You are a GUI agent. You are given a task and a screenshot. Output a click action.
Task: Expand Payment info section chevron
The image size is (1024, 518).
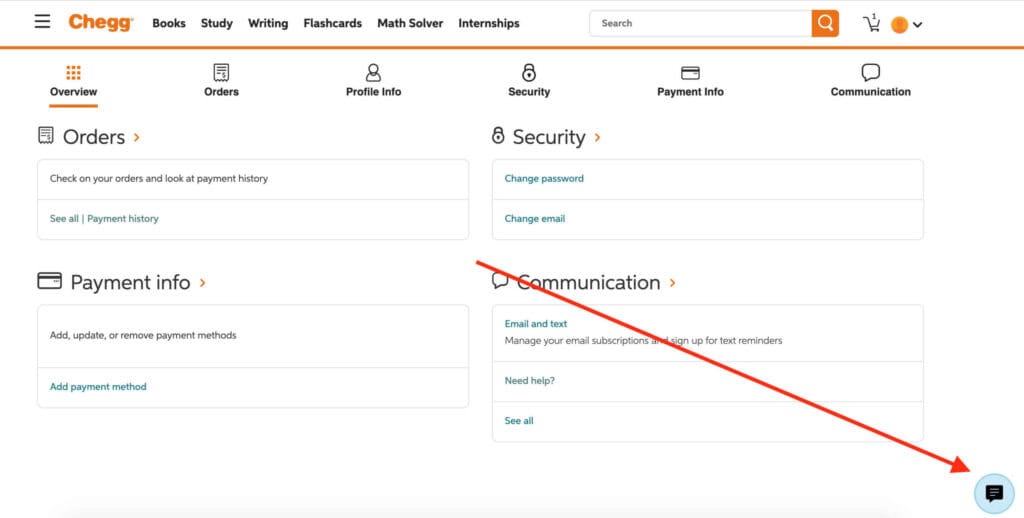pos(202,282)
